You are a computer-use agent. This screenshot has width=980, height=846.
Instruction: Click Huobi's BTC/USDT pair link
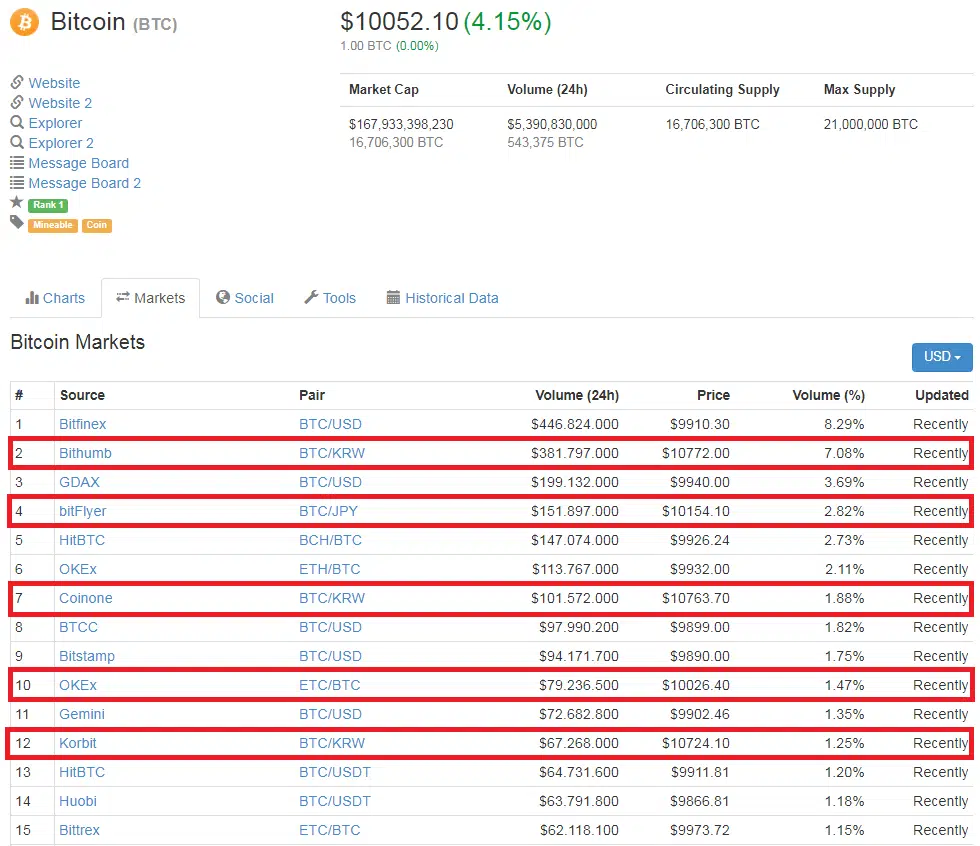click(334, 801)
